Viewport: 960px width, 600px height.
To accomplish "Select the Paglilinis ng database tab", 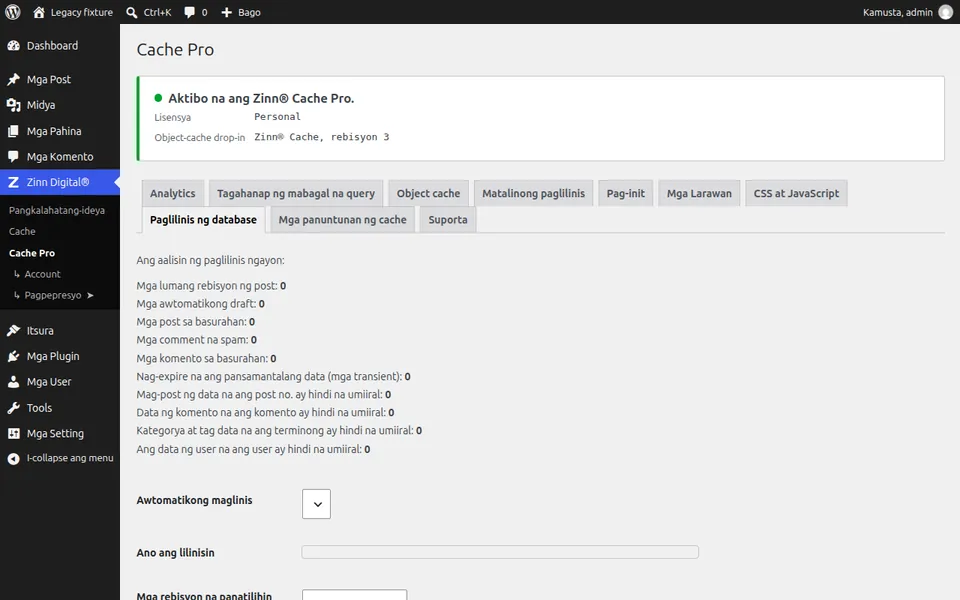I will tap(203, 220).
